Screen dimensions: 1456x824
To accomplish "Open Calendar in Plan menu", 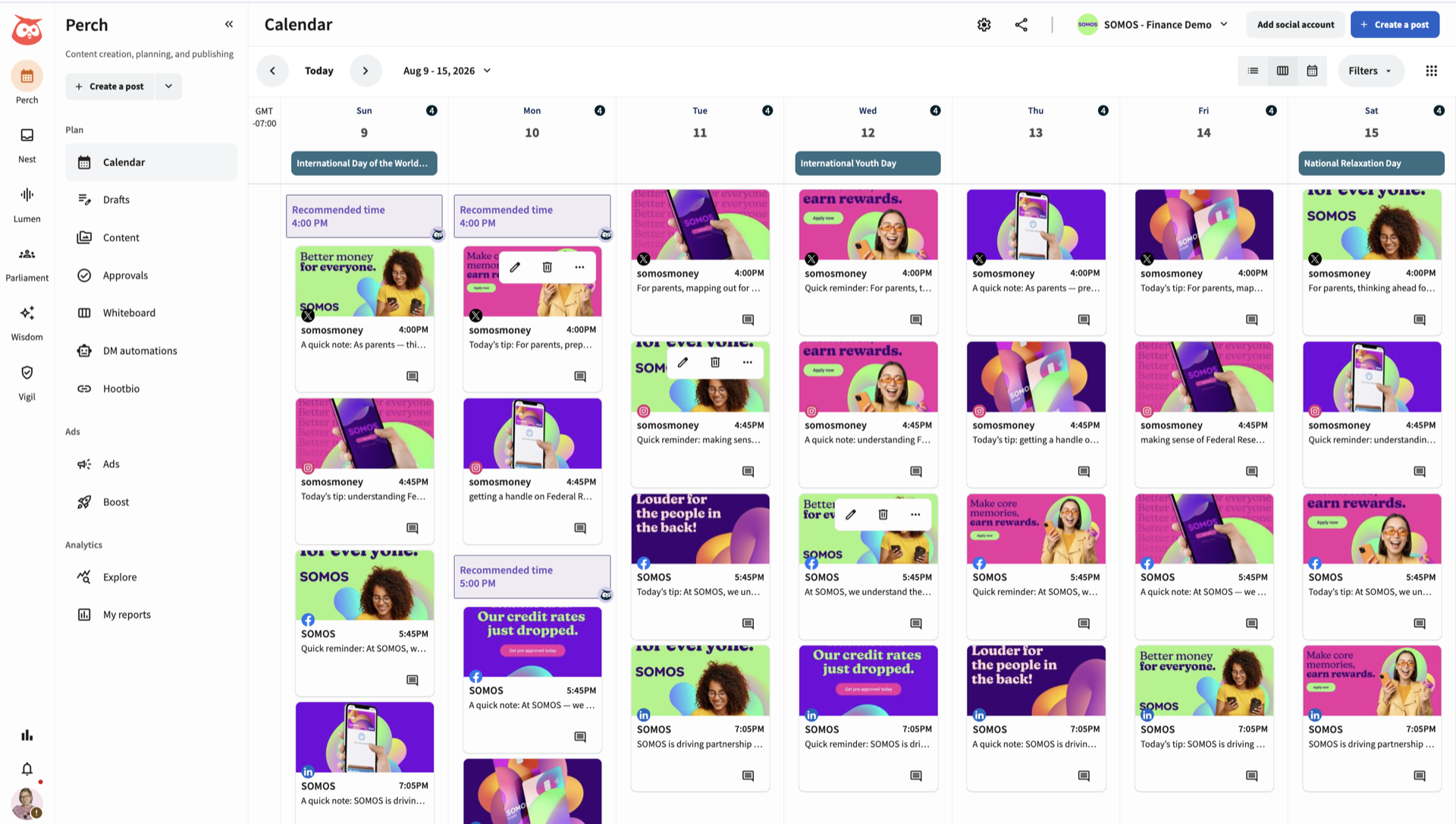I will 151,162.
